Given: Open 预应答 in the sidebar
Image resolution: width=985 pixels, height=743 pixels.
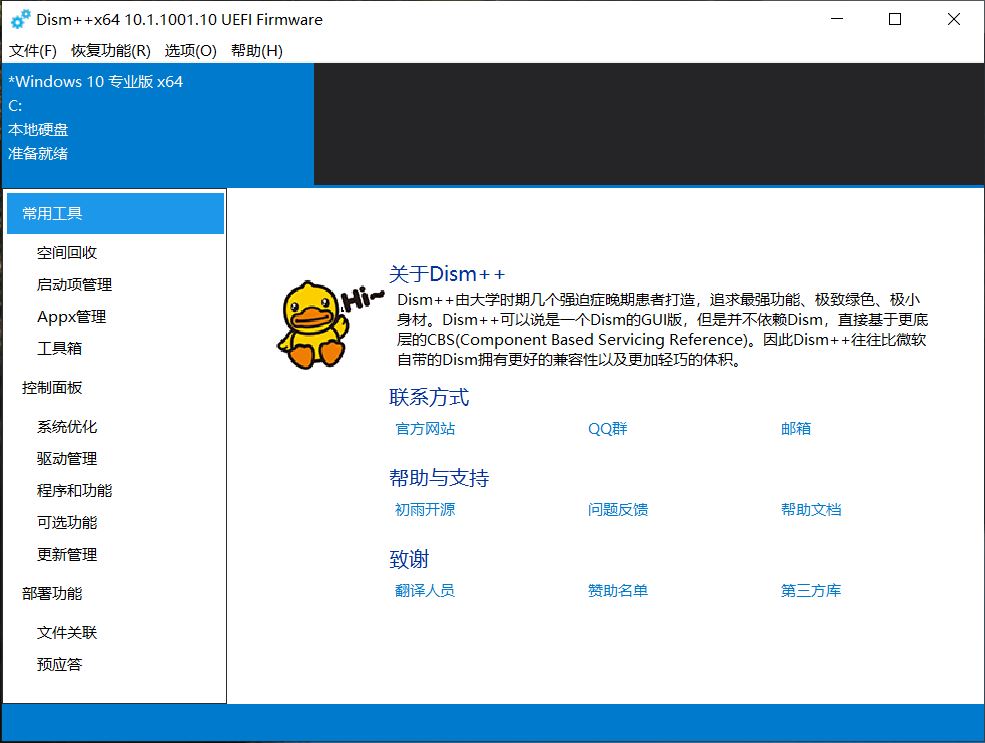Looking at the screenshot, I should coord(59,664).
